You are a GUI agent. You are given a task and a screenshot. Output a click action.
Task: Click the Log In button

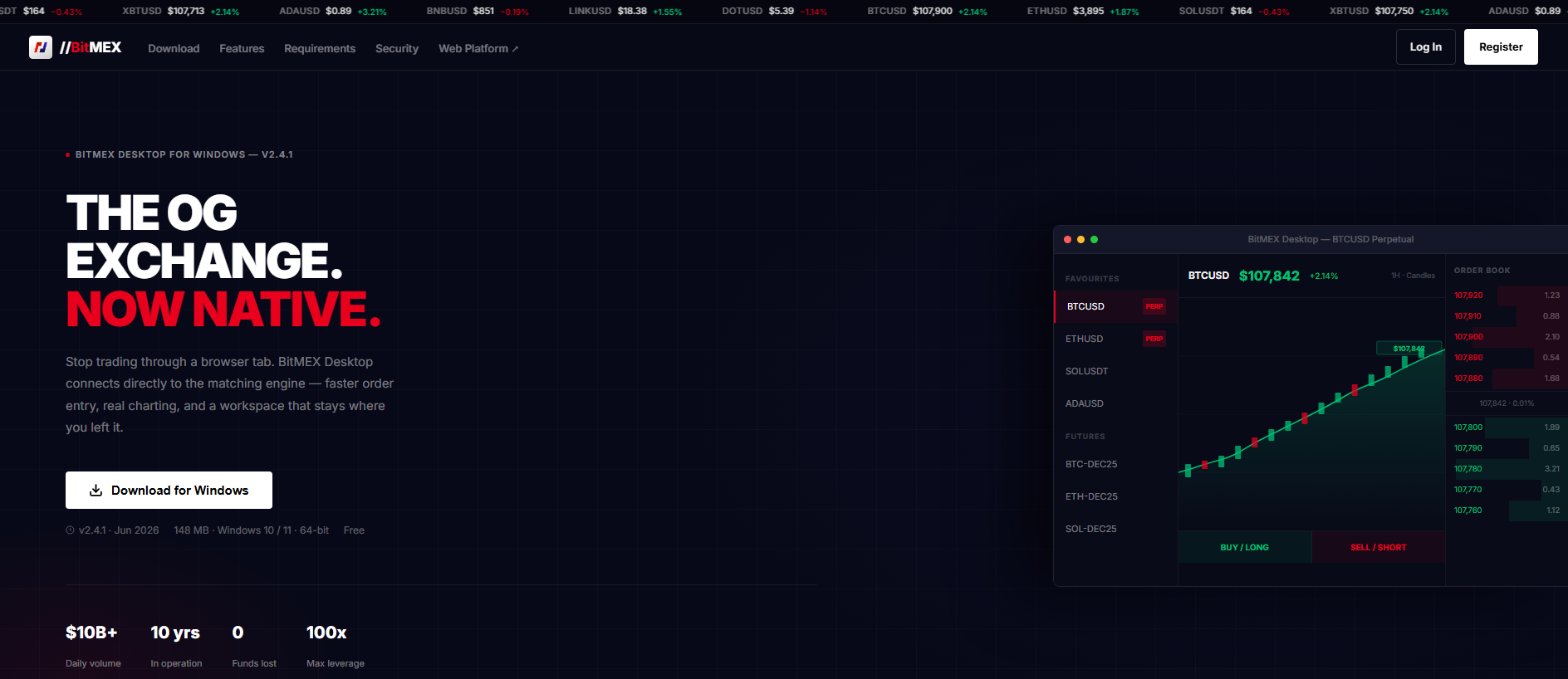(1426, 47)
